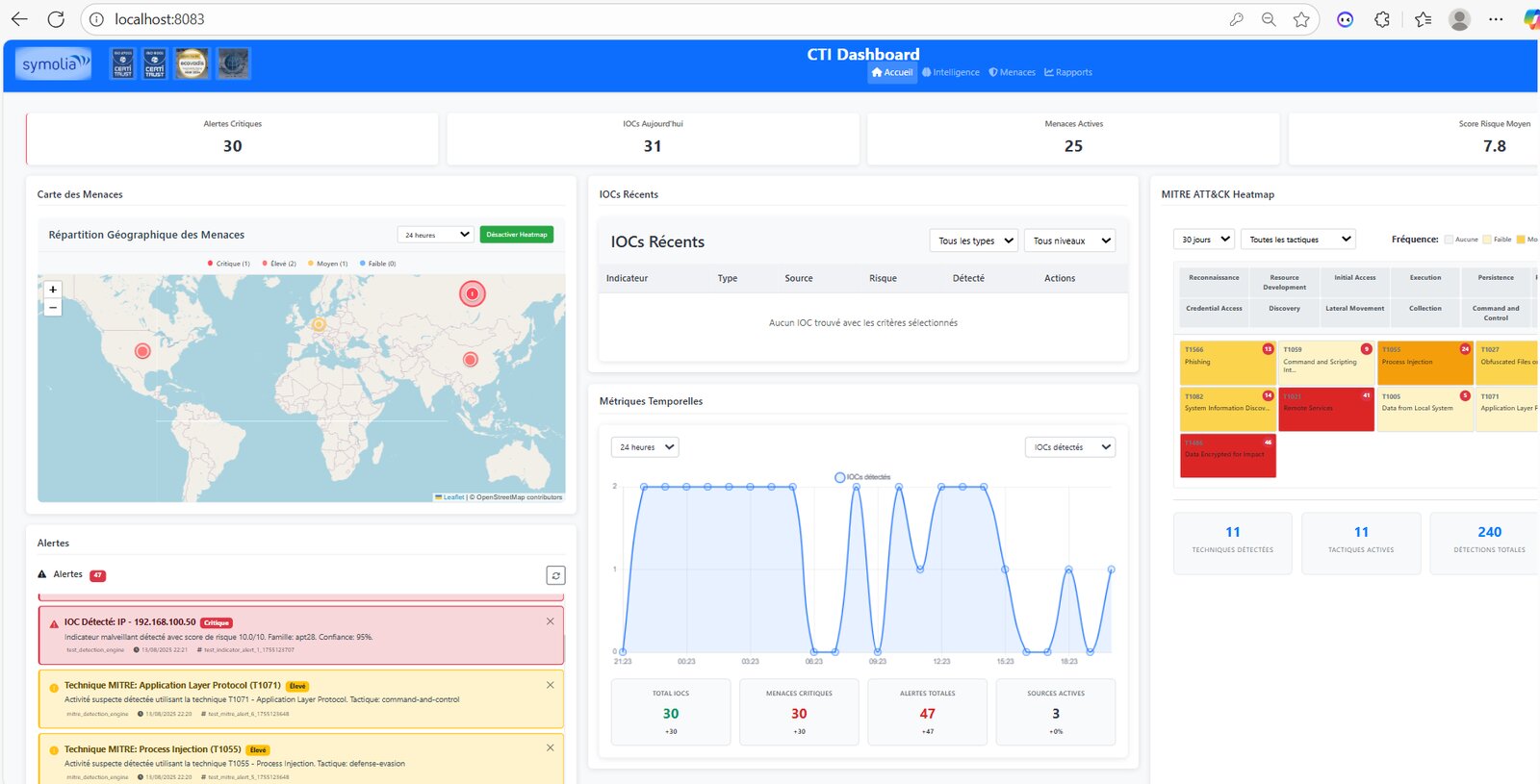Select the T1566 Phishing heatmap cell

(1228, 363)
